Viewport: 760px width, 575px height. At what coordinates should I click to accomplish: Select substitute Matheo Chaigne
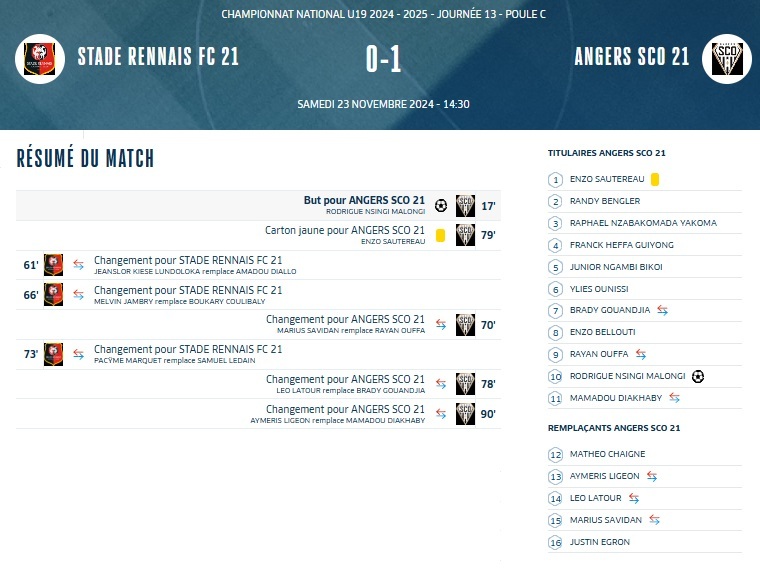point(607,454)
